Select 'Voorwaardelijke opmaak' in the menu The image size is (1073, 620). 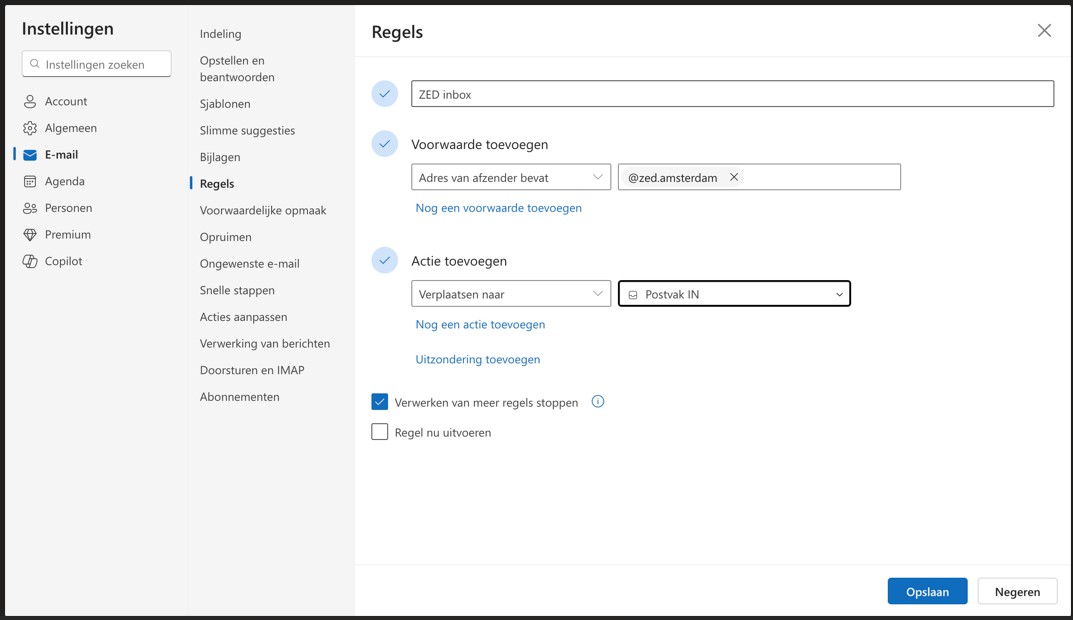click(x=263, y=210)
